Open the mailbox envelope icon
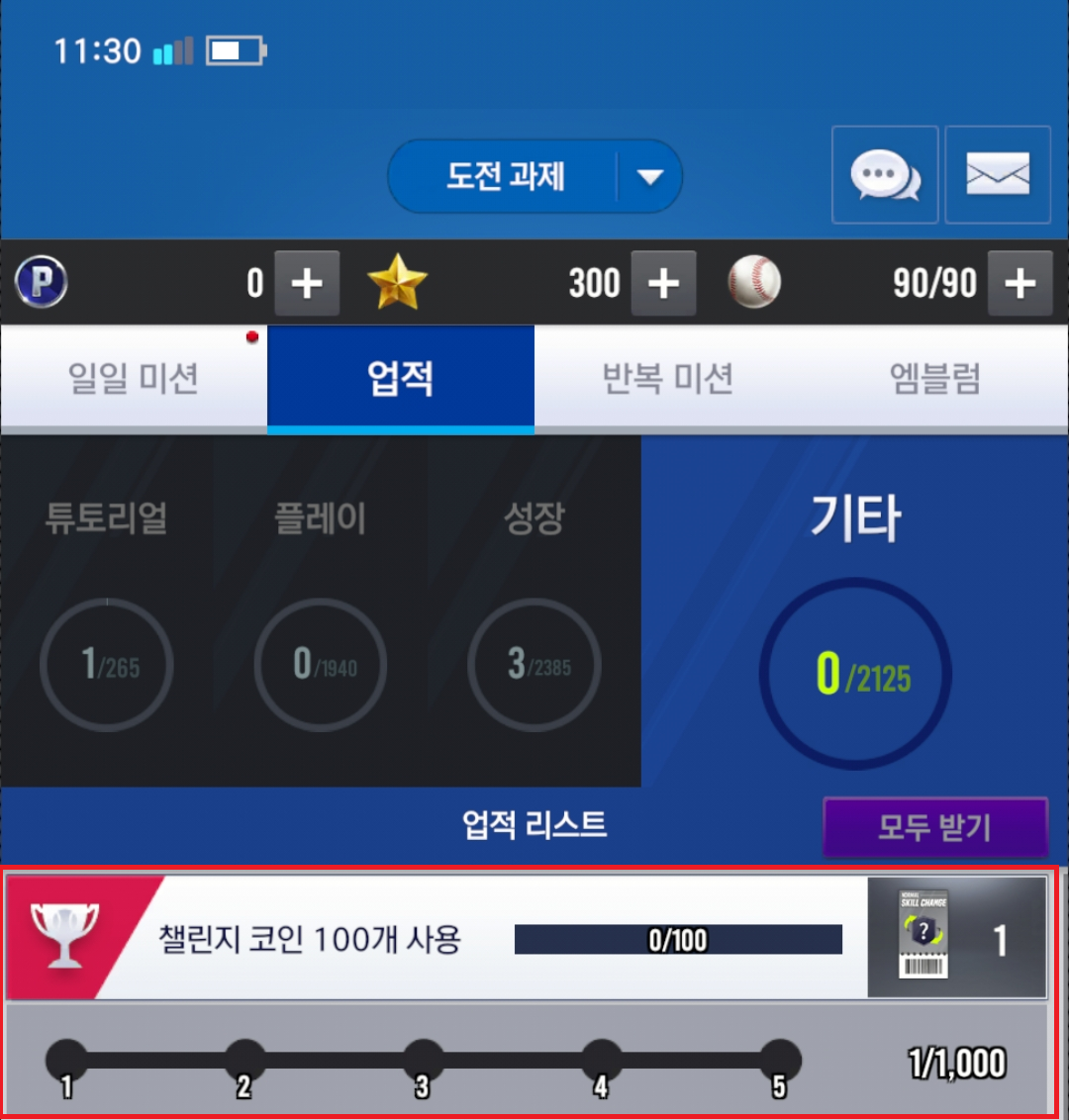Screen dimensions: 1069x1120 pyautogui.click(x=998, y=175)
